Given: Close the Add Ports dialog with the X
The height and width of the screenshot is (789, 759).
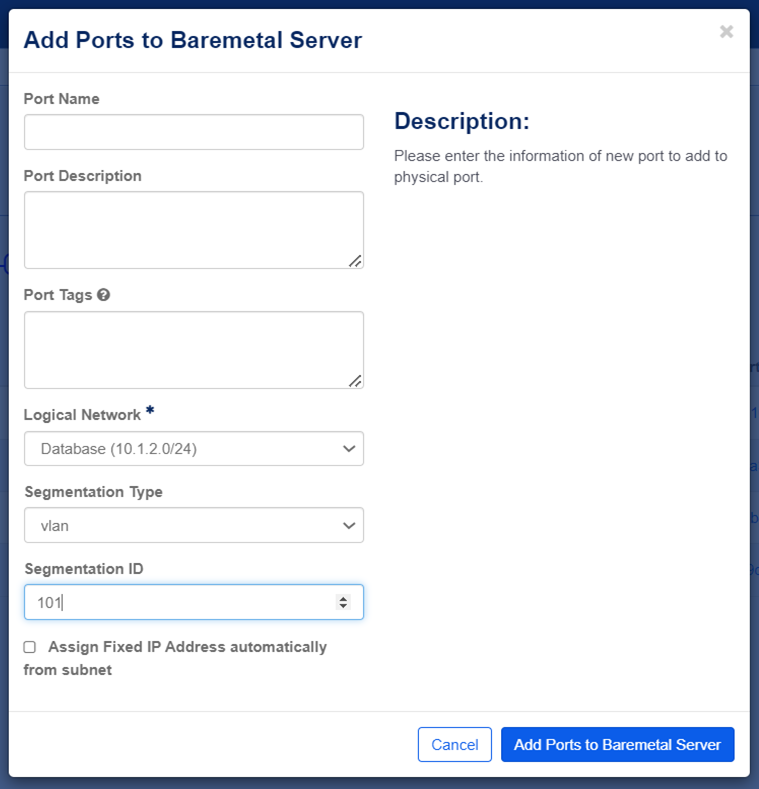Looking at the screenshot, I should tap(726, 32).
